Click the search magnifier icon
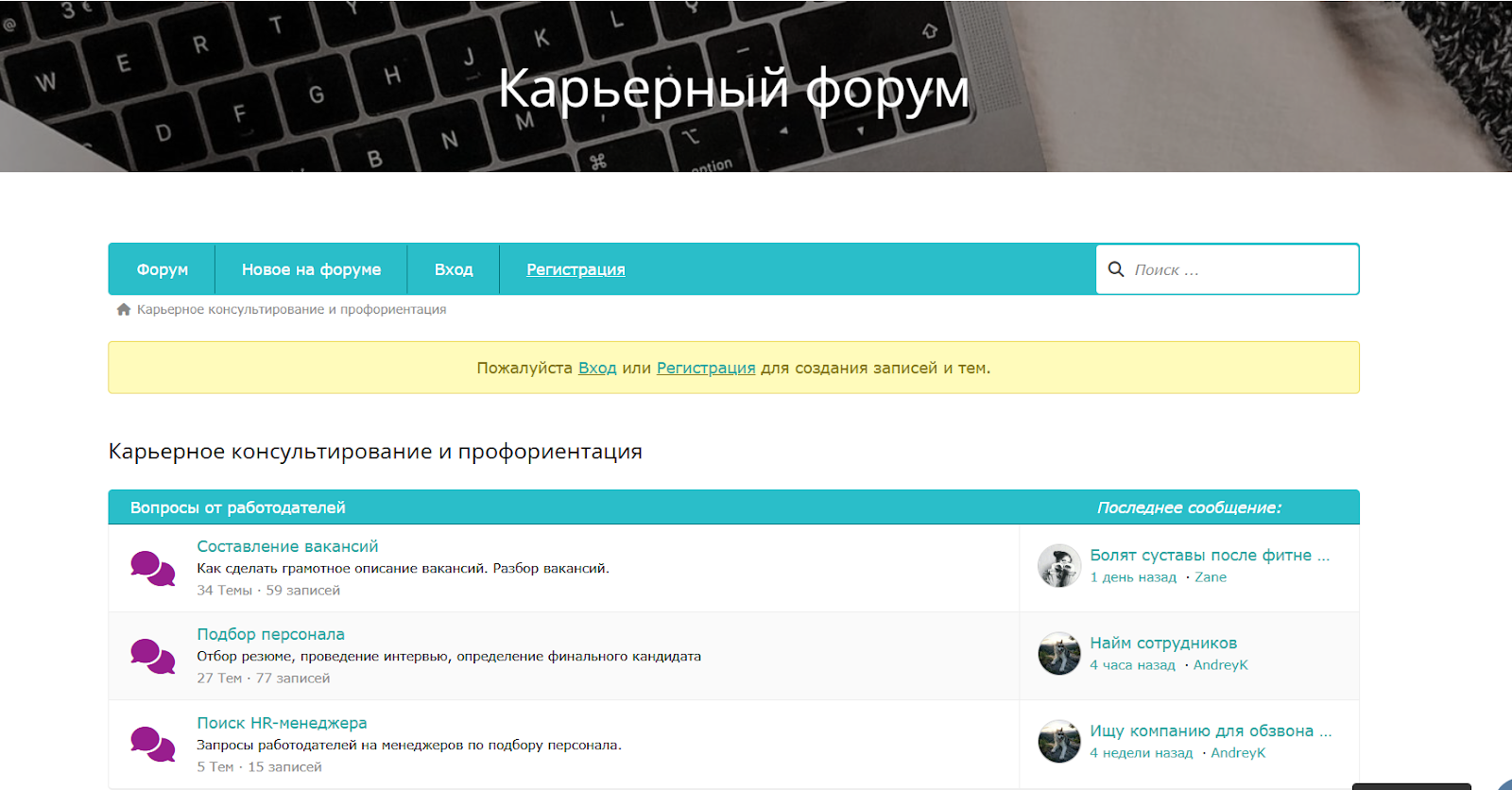The width and height of the screenshot is (1512, 790). click(1116, 269)
